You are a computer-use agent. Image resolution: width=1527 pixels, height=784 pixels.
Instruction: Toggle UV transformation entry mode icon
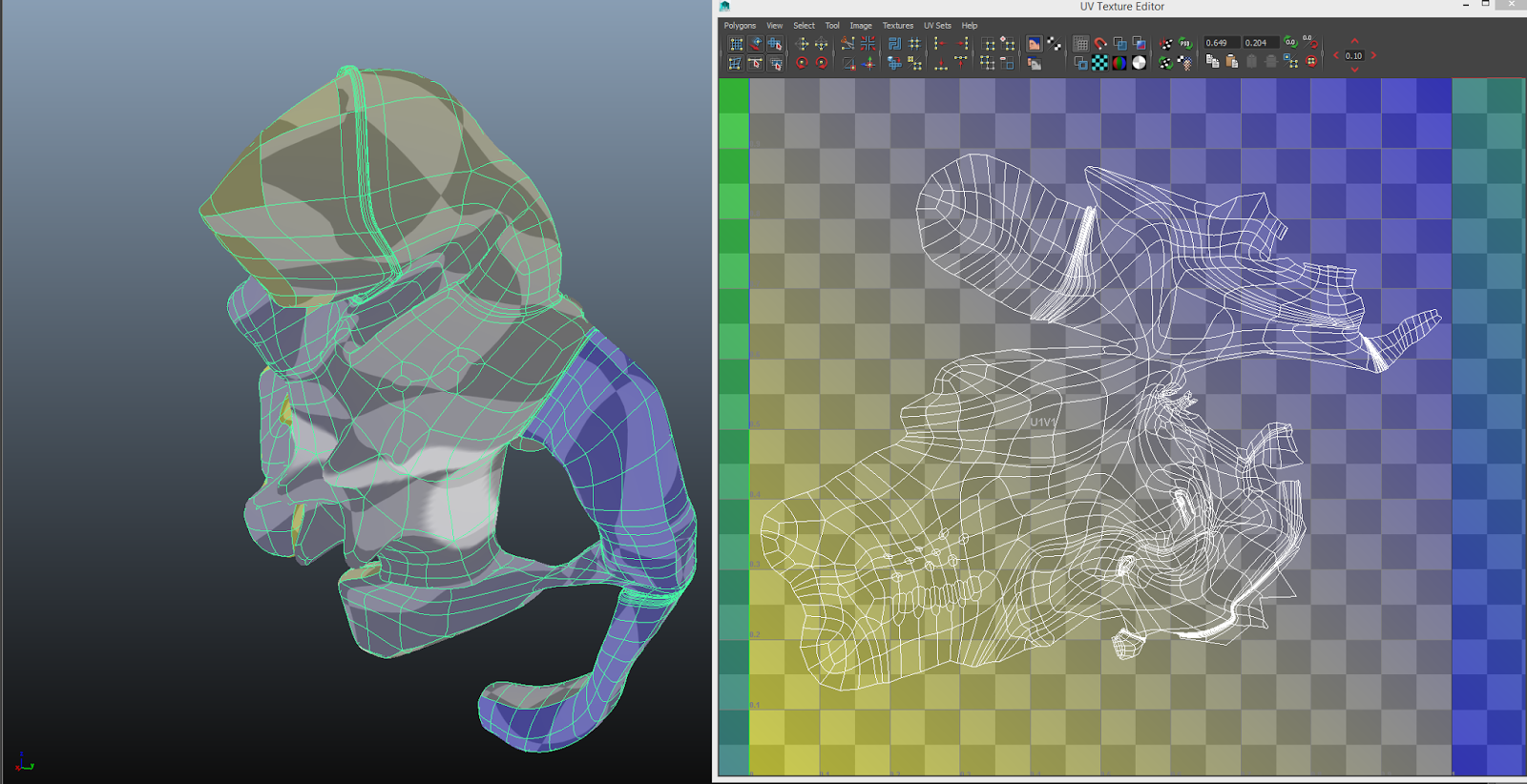pyautogui.click(x=1310, y=42)
